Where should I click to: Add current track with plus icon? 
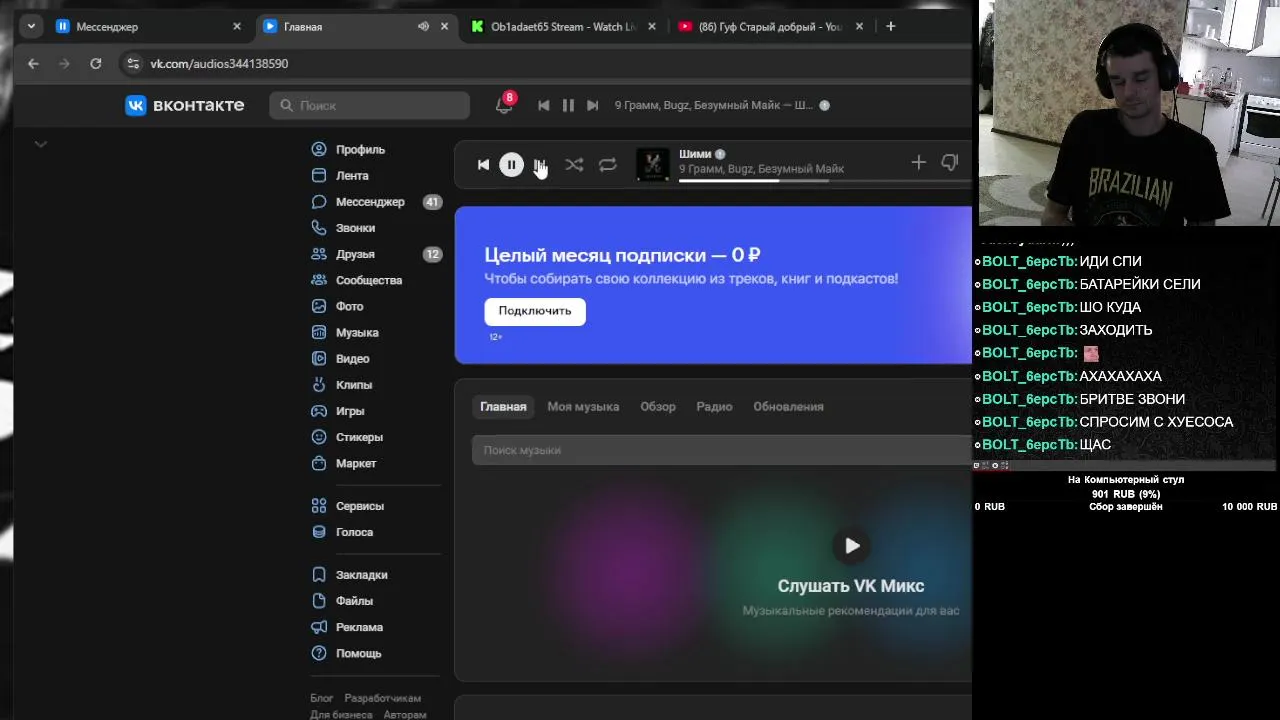[918, 162]
